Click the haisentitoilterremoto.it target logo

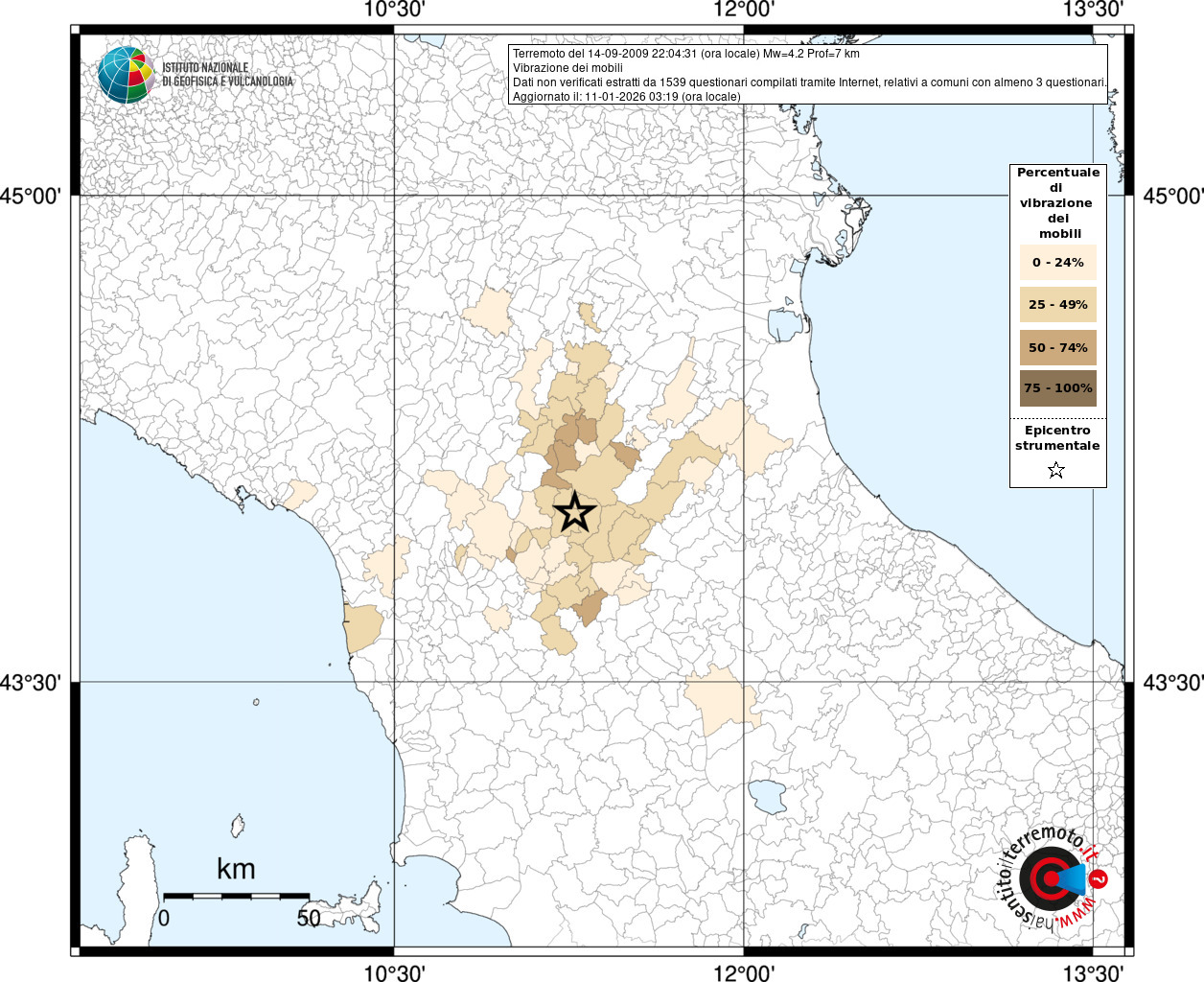(1052, 879)
